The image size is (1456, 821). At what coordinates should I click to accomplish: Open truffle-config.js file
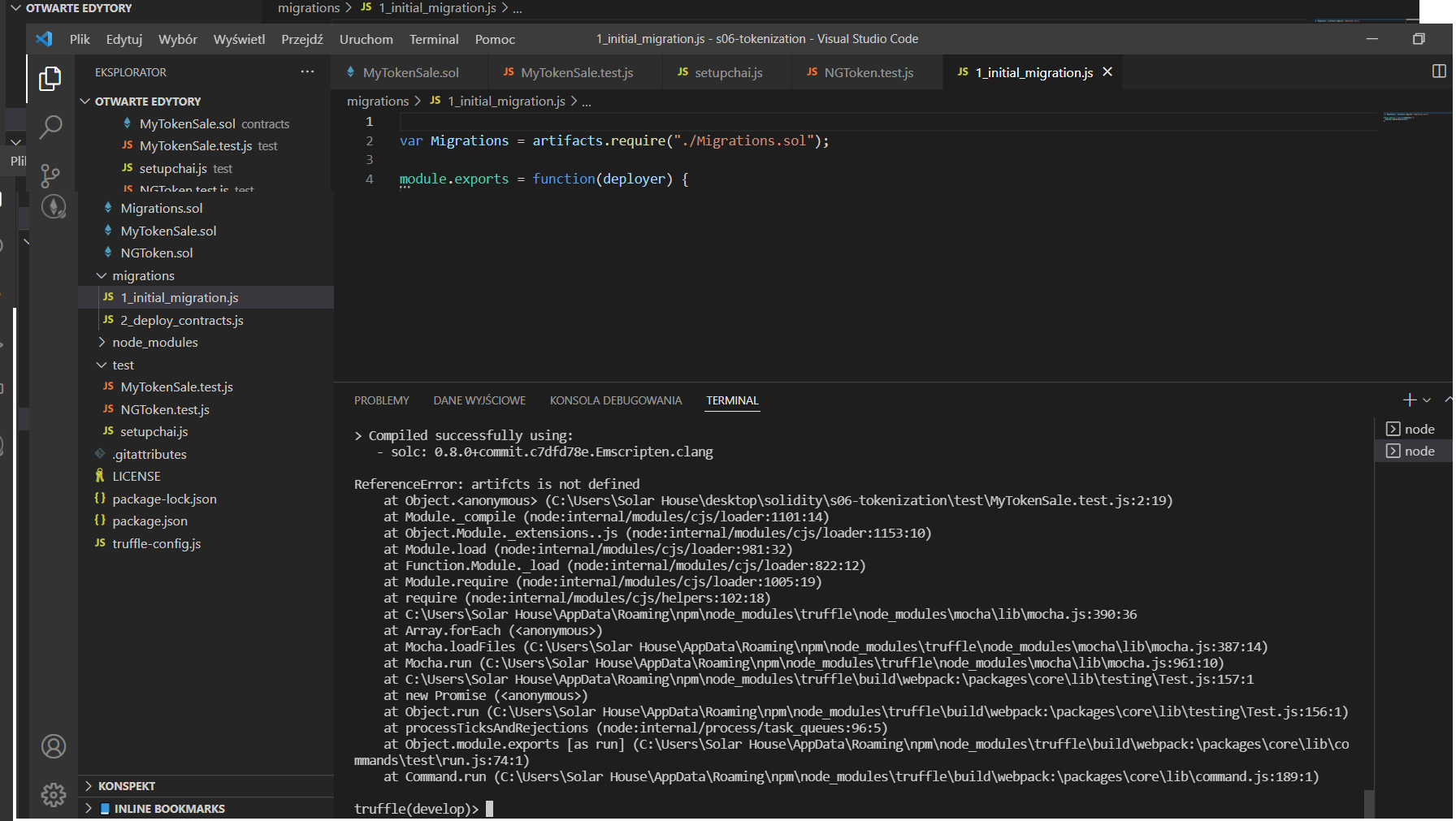(x=156, y=543)
